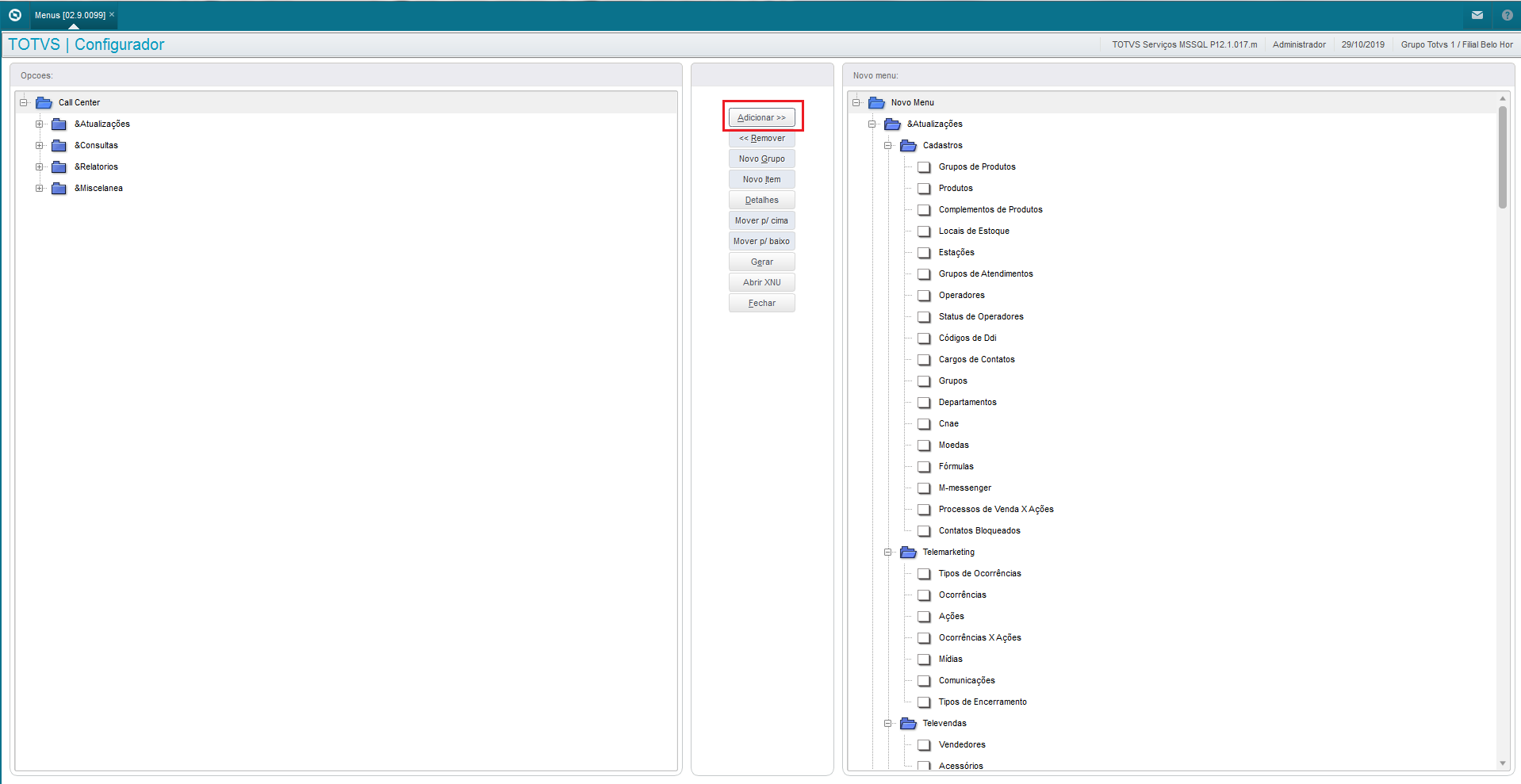Click the TOTVS logo icon in the title bar
Image resolution: width=1521 pixels, height=784 pixels.
point(14,15)
